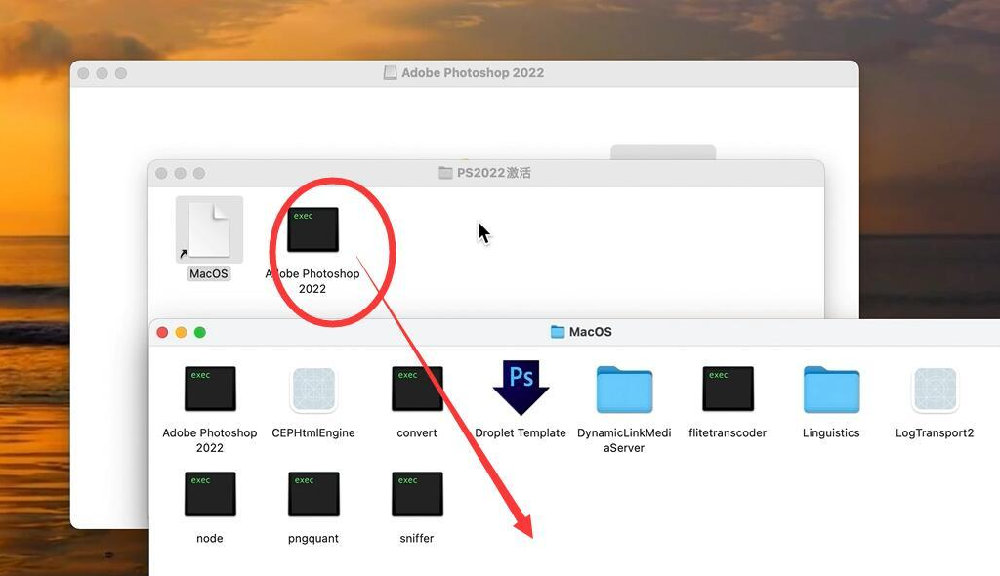Select the convert executable icon
Viewport: 1000px width, 576px height.
point(417,388)
